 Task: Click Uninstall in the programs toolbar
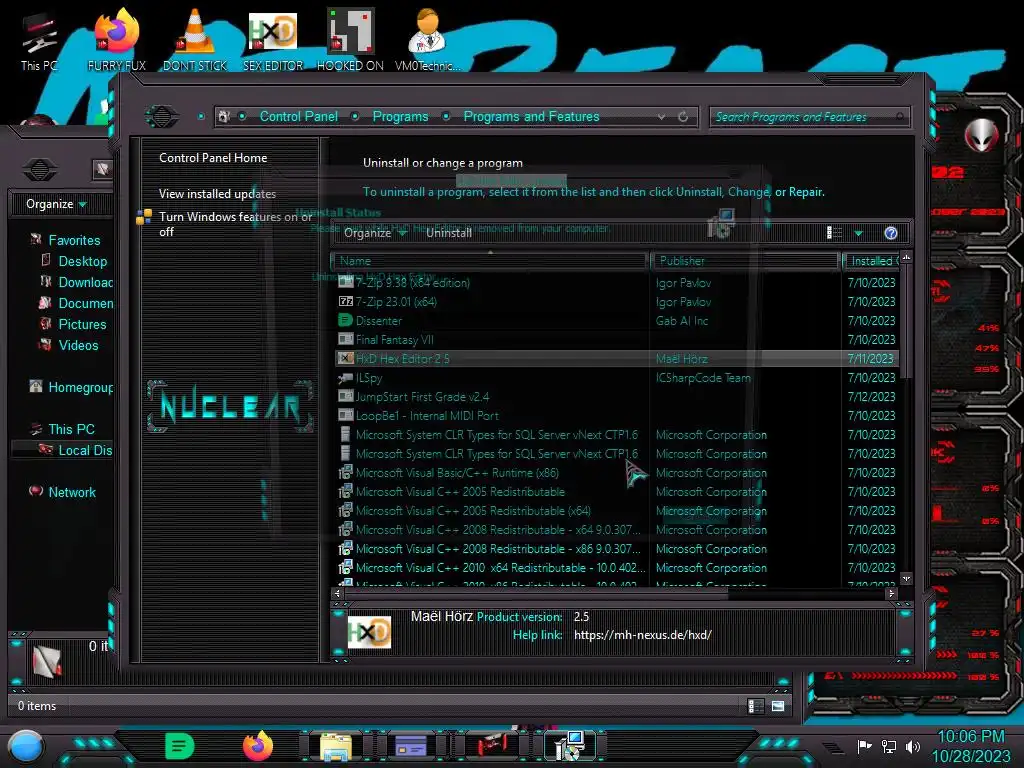[449, 233]
